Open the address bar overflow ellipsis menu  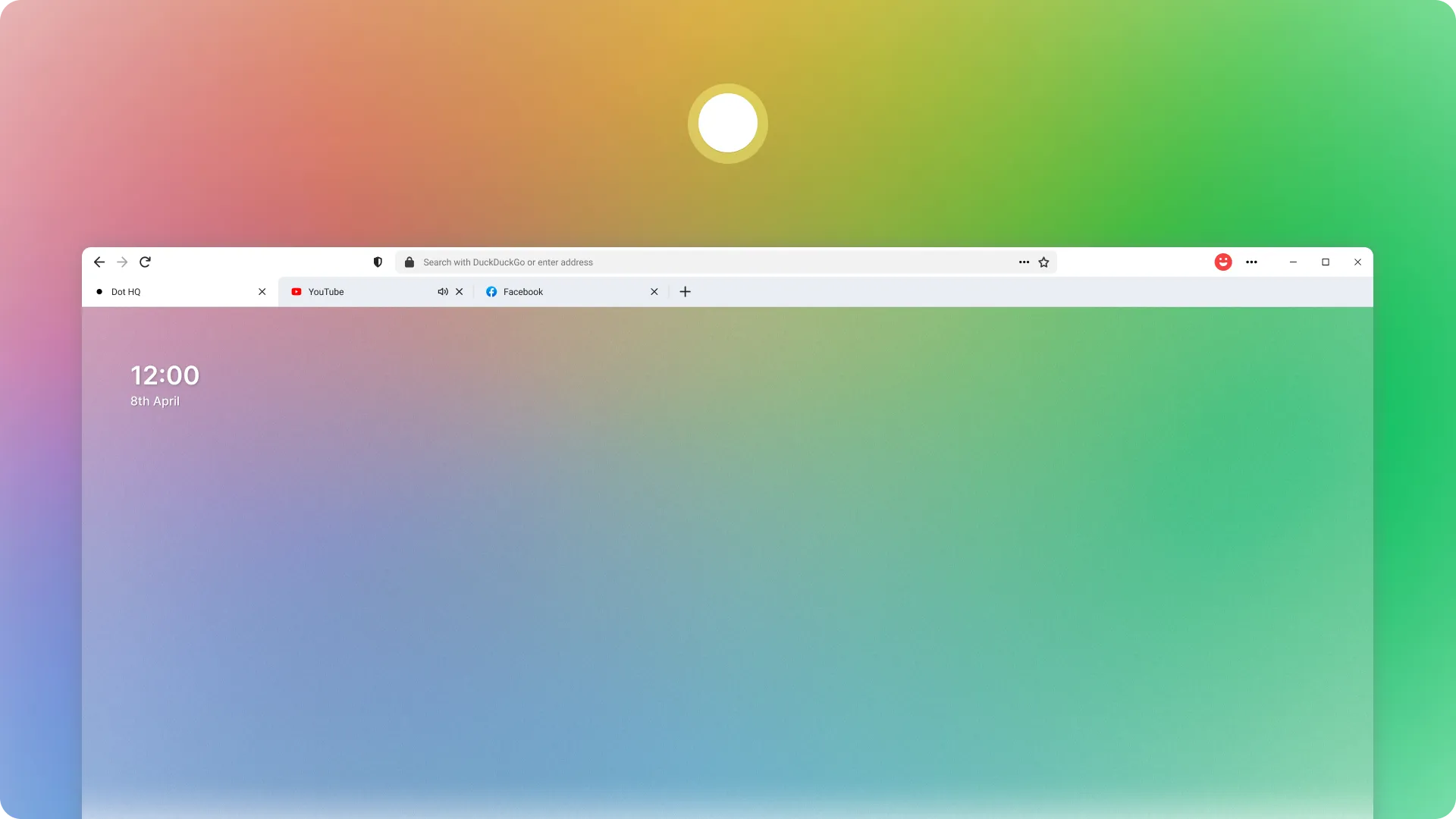point(1024,262)
